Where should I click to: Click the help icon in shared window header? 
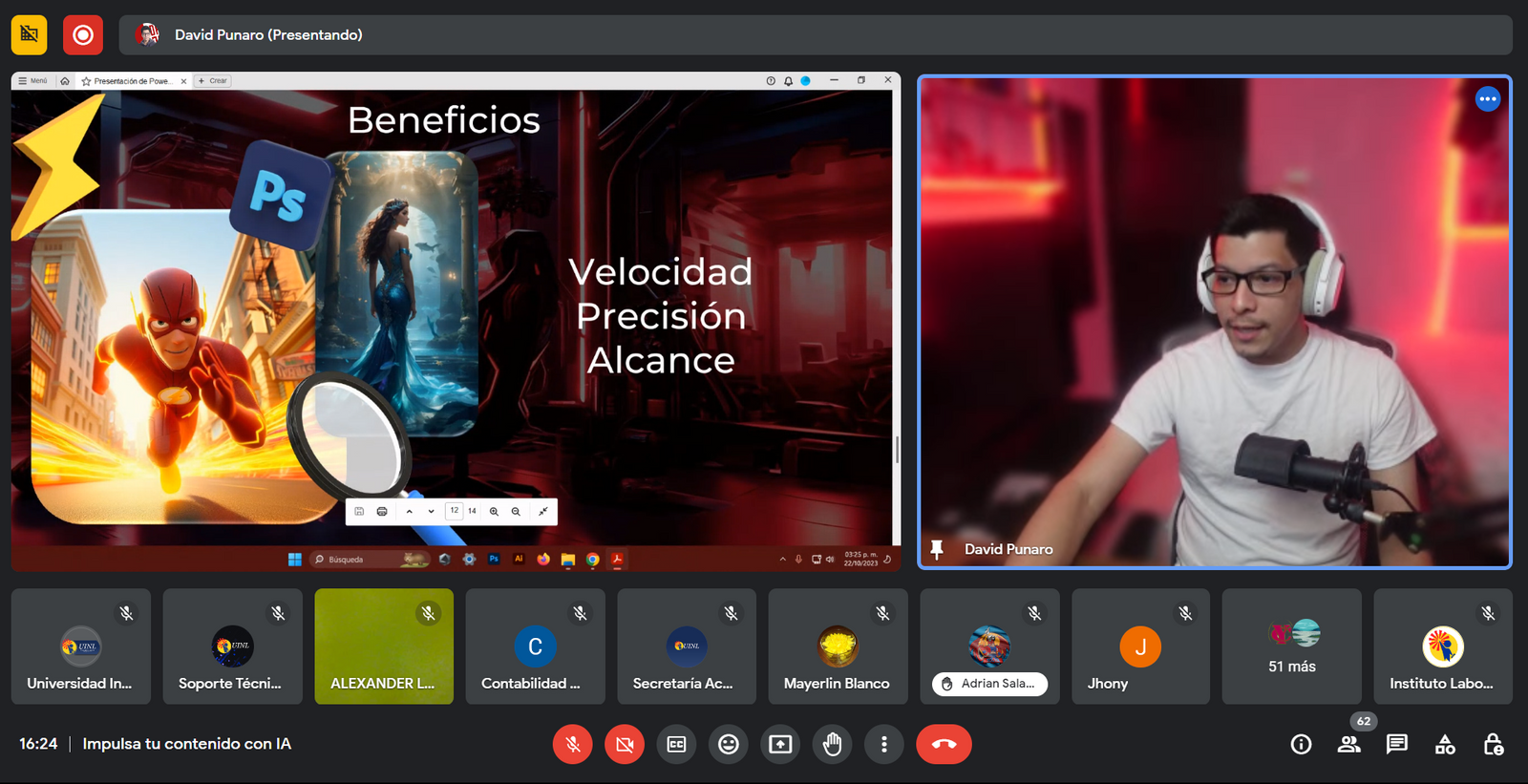pos(771,81)
